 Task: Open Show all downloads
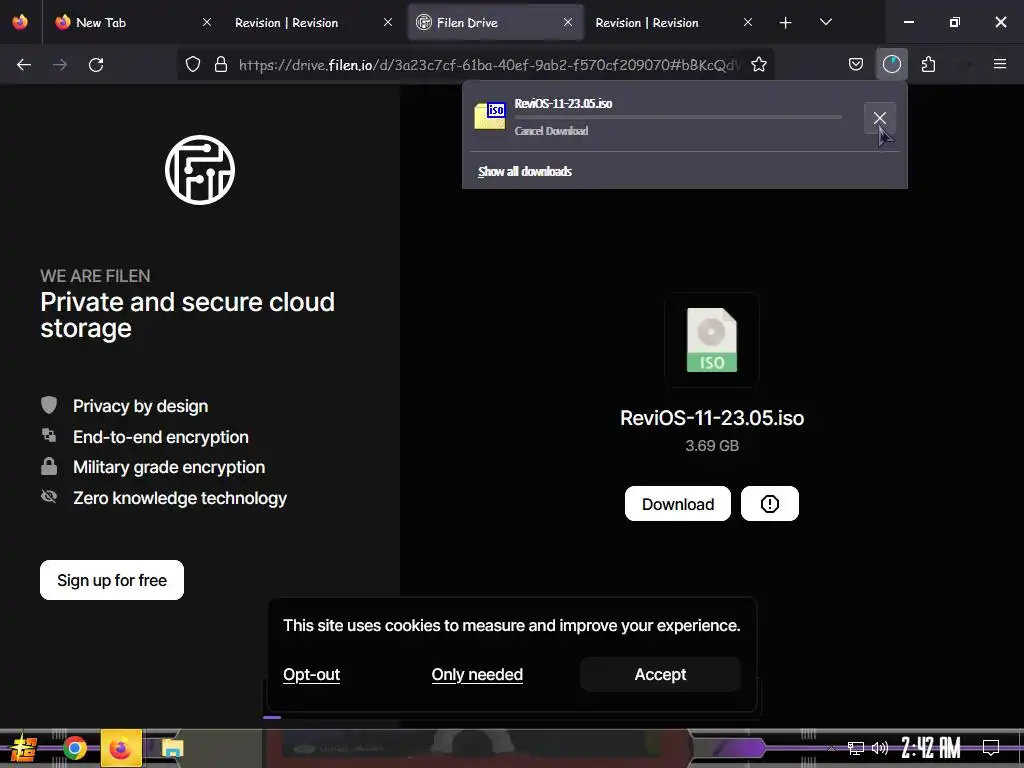click(525, 171)
